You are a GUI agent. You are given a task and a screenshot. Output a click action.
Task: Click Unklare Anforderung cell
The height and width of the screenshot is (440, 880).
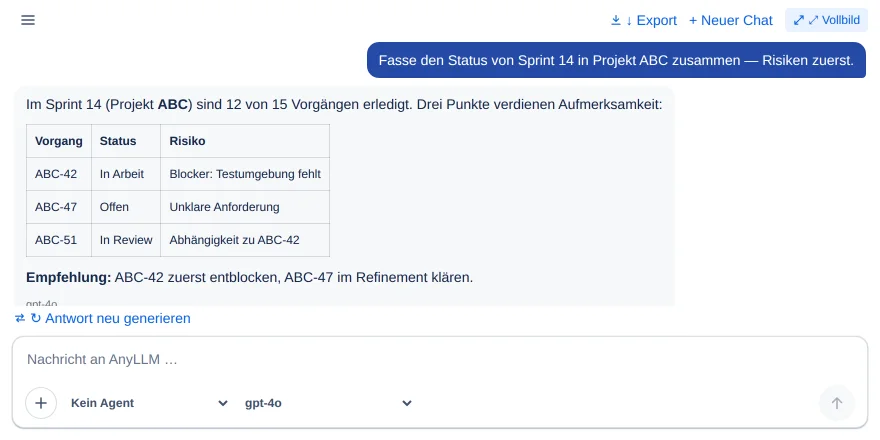[x=245, y=207]
